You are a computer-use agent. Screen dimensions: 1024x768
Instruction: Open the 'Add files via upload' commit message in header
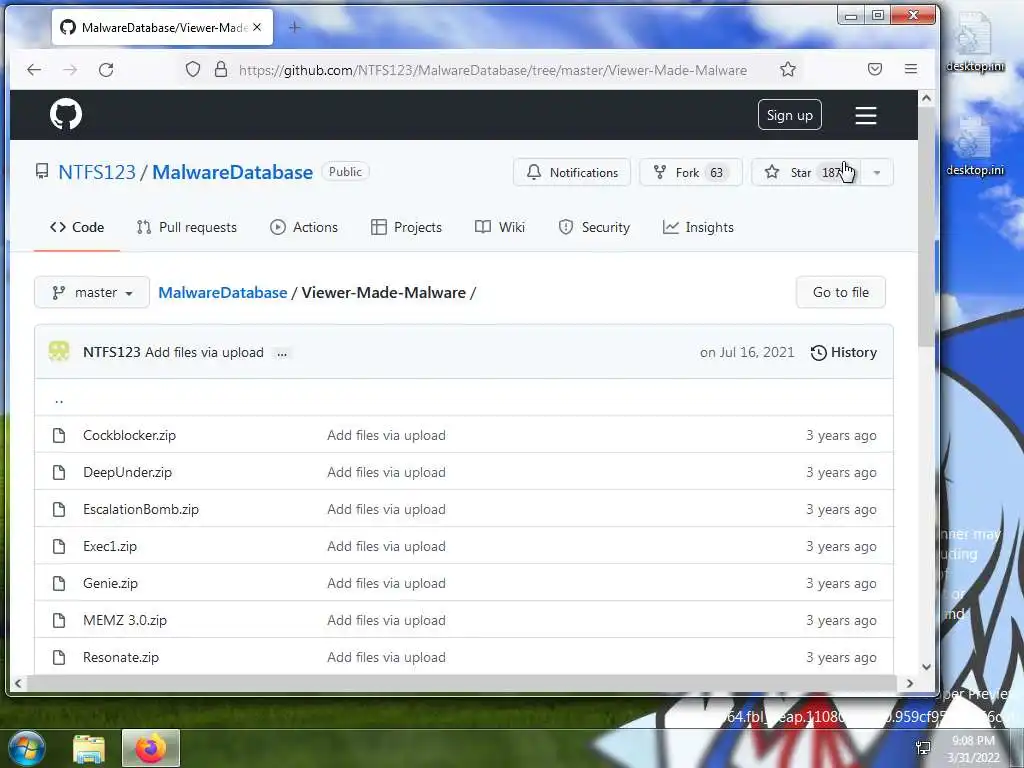tap(204, 353)
